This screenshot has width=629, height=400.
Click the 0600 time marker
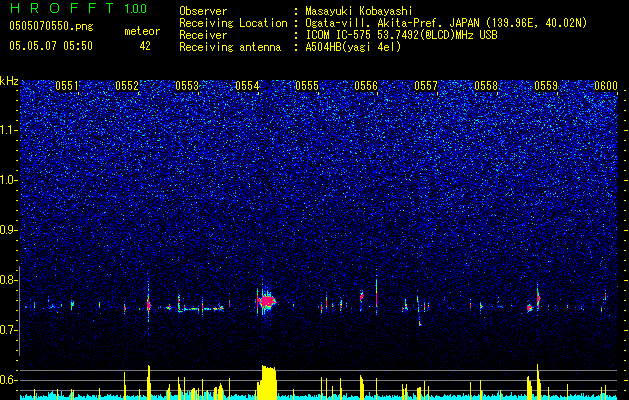pos(606,86)
